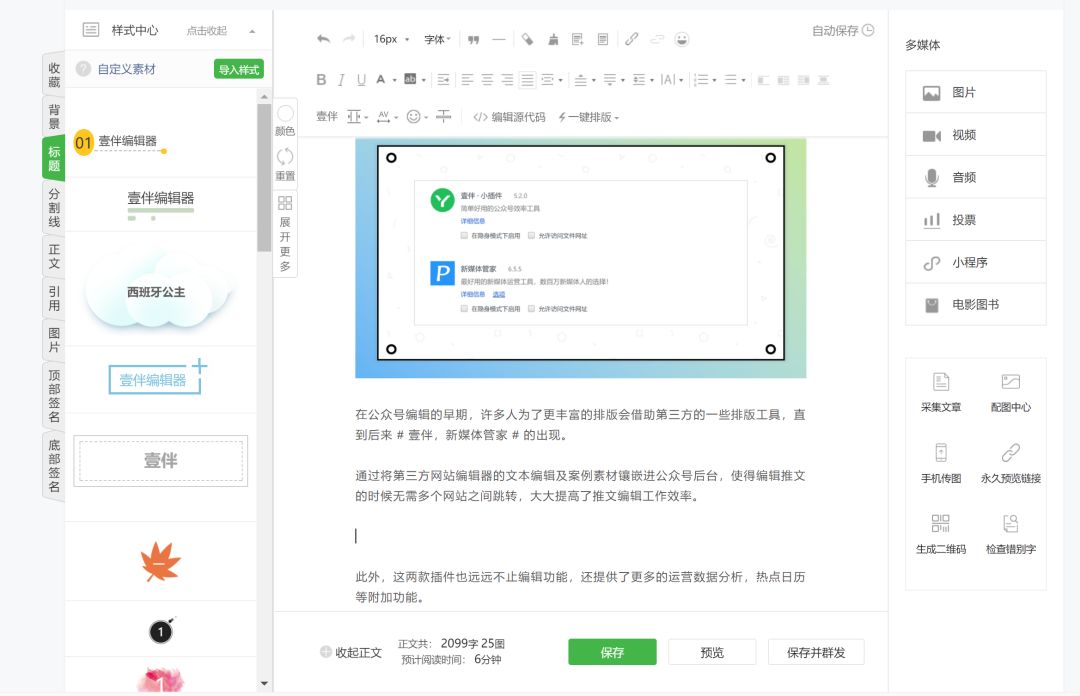Switch to the 分割线 tab
The height and width of the screenshot is (696, 1080).
pos(54,207)
